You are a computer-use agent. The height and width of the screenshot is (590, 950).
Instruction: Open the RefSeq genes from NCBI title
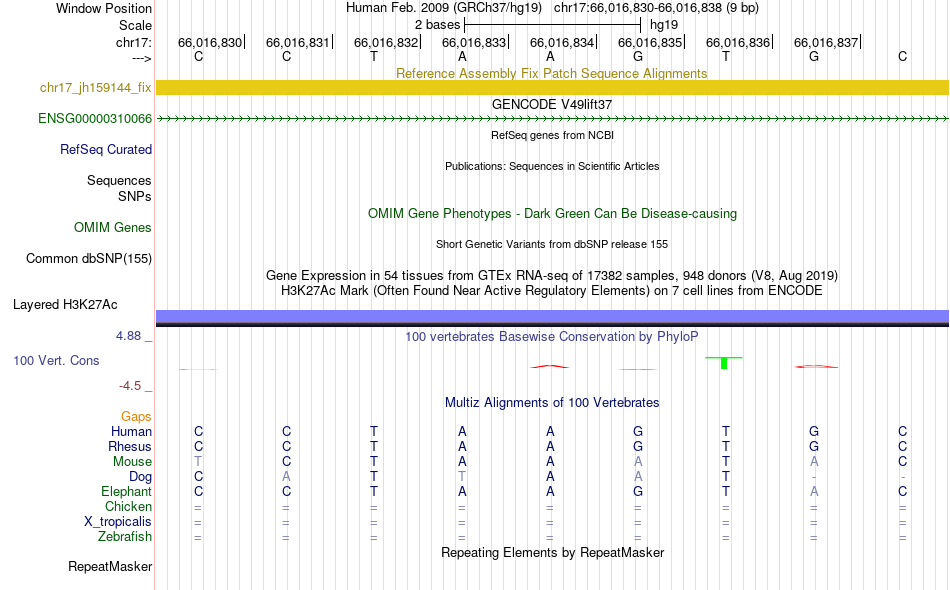click(x=552, y=135)
